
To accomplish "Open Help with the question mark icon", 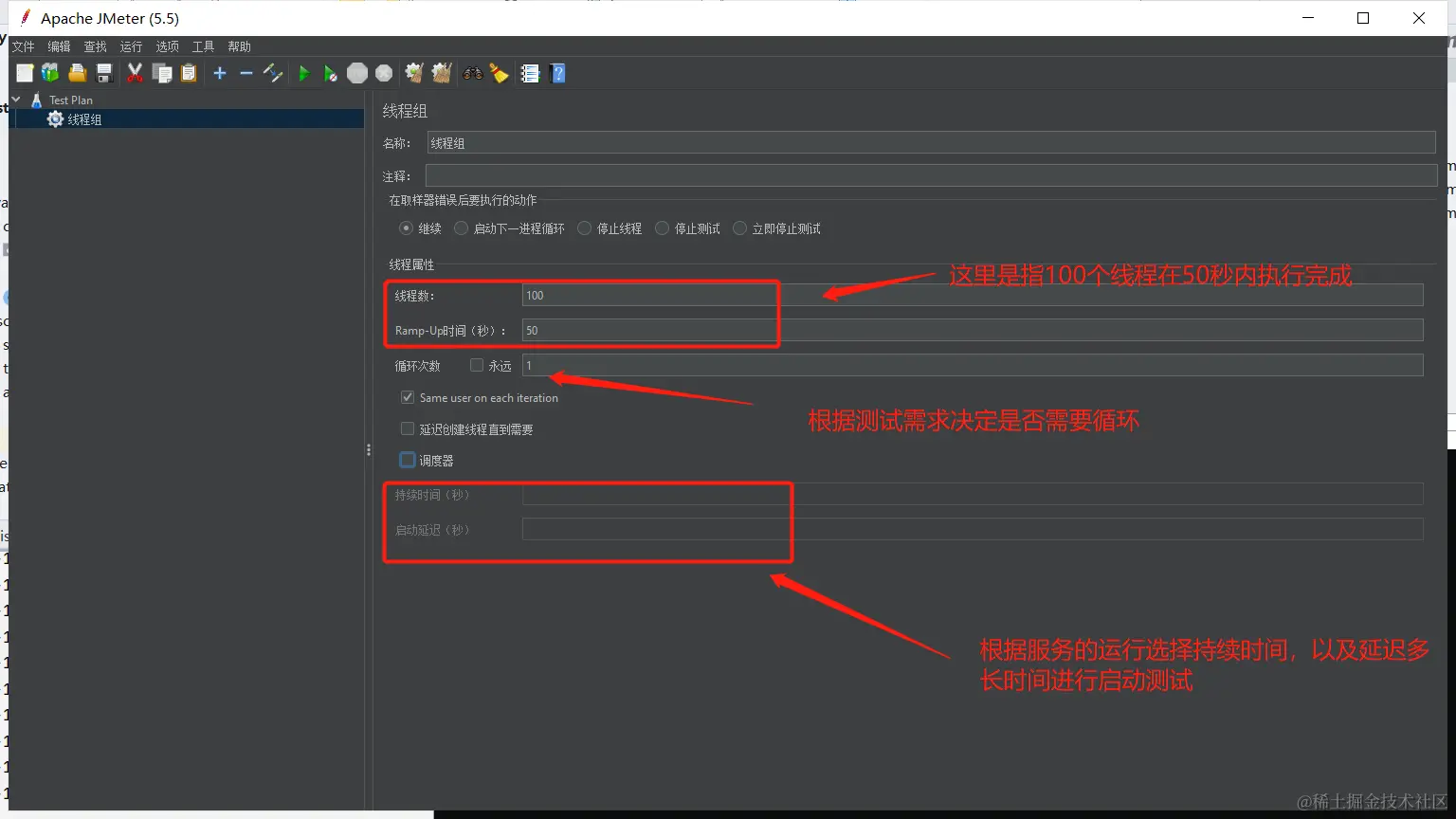I will [557, 73].
